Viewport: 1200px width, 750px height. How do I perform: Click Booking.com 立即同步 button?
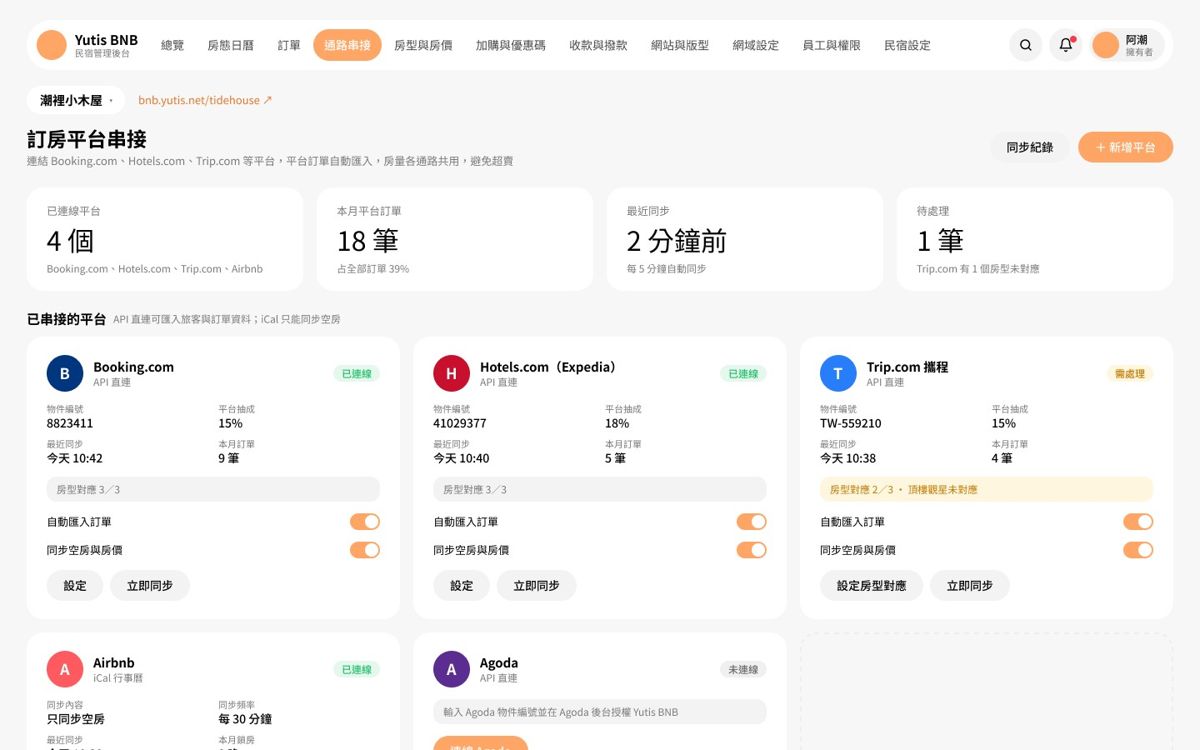tap(150, 586)
